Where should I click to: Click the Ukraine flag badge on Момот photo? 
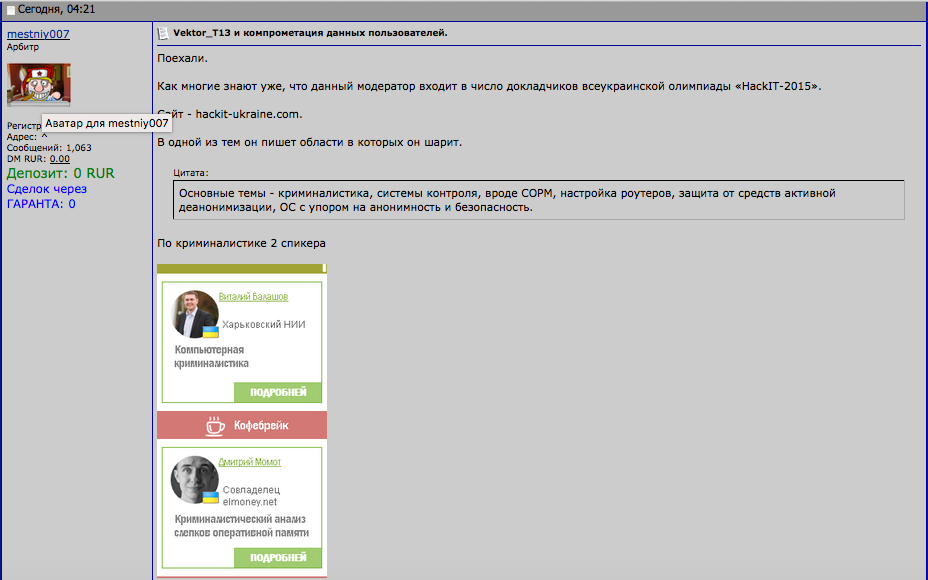coord(211,497)
